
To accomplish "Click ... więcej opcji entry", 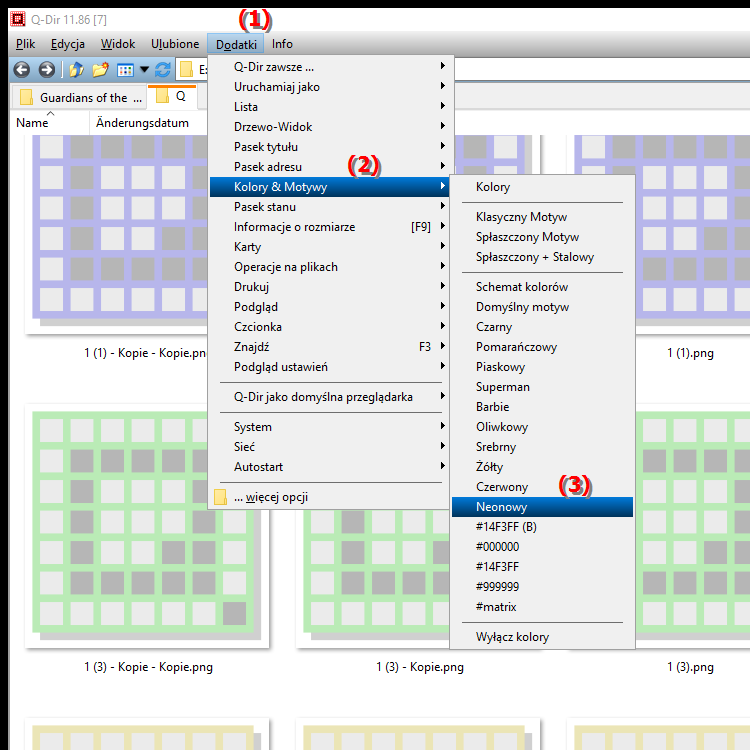I will (x=329, y=497).
